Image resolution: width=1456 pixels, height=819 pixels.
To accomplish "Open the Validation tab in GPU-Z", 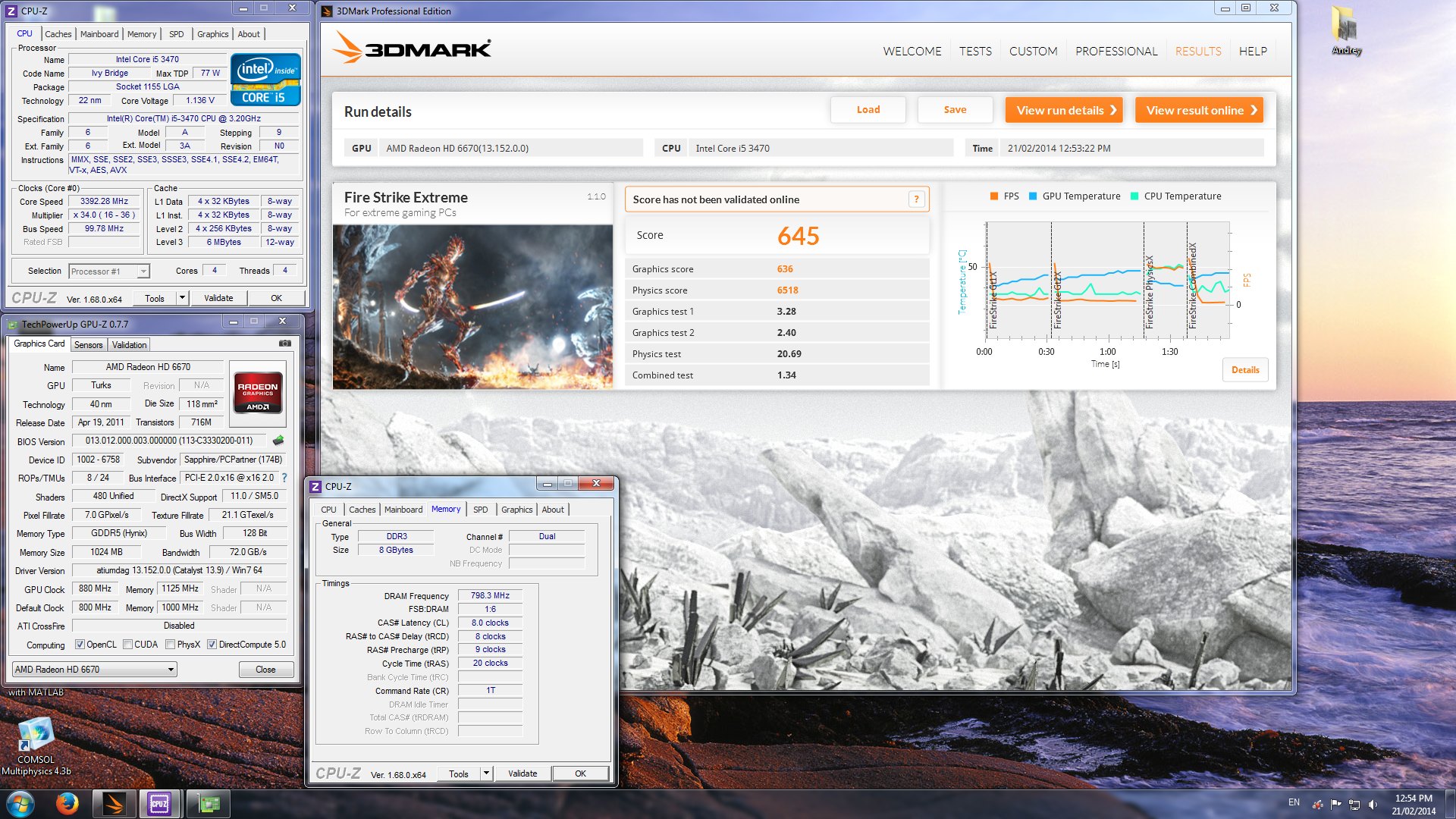I will coord(129,344).
